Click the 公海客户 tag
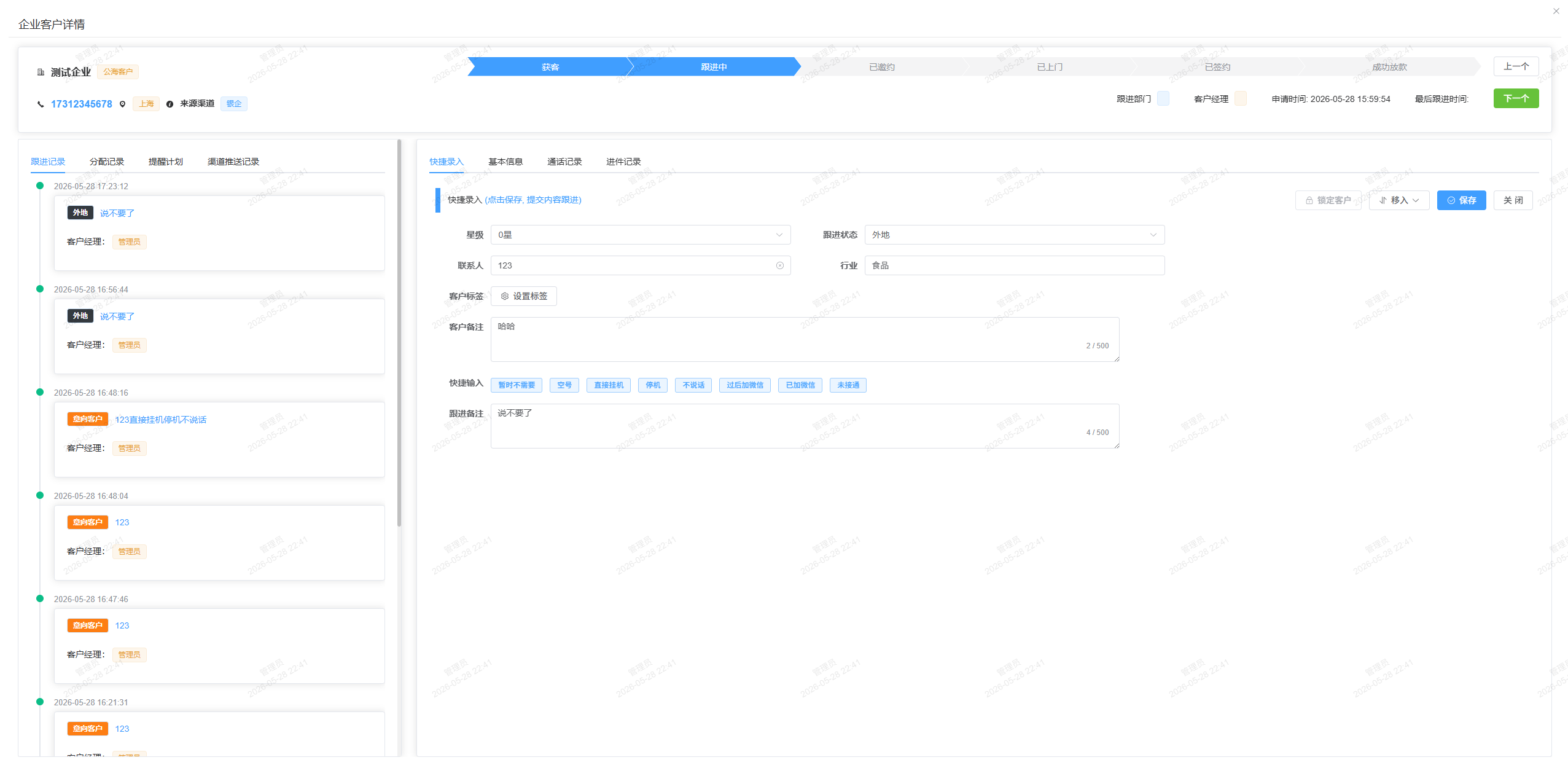This screenshot has height=776, width=1568. click(118, 72)
